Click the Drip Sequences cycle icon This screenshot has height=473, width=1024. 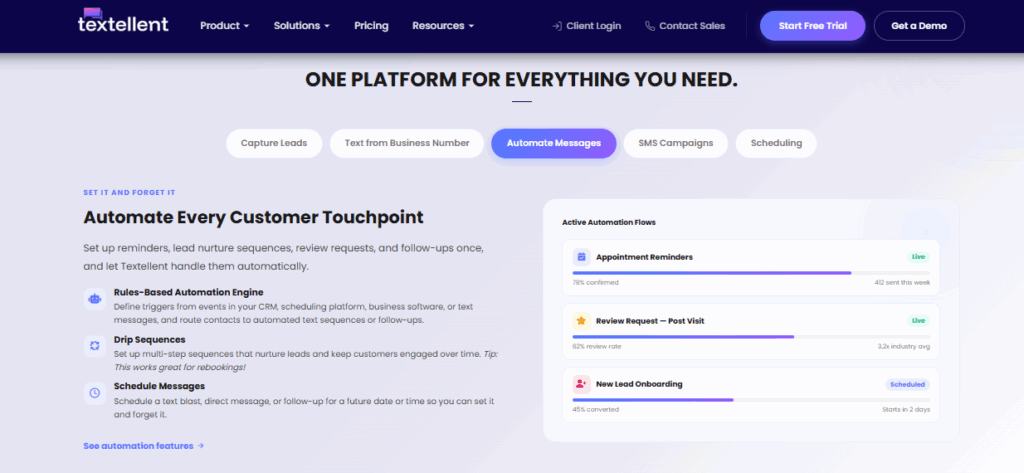[94, 345]
